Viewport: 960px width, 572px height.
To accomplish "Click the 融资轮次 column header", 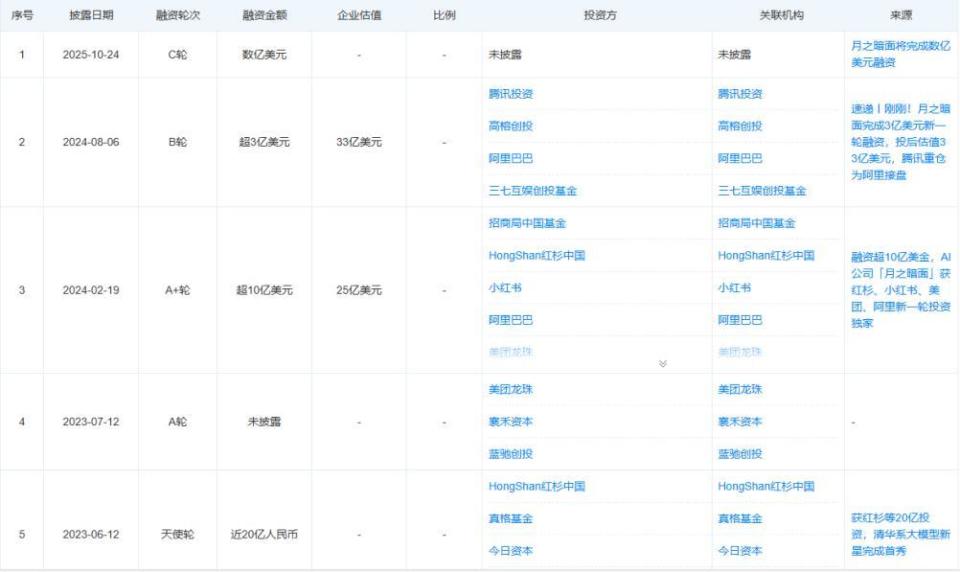I will (x=178, y=15).
